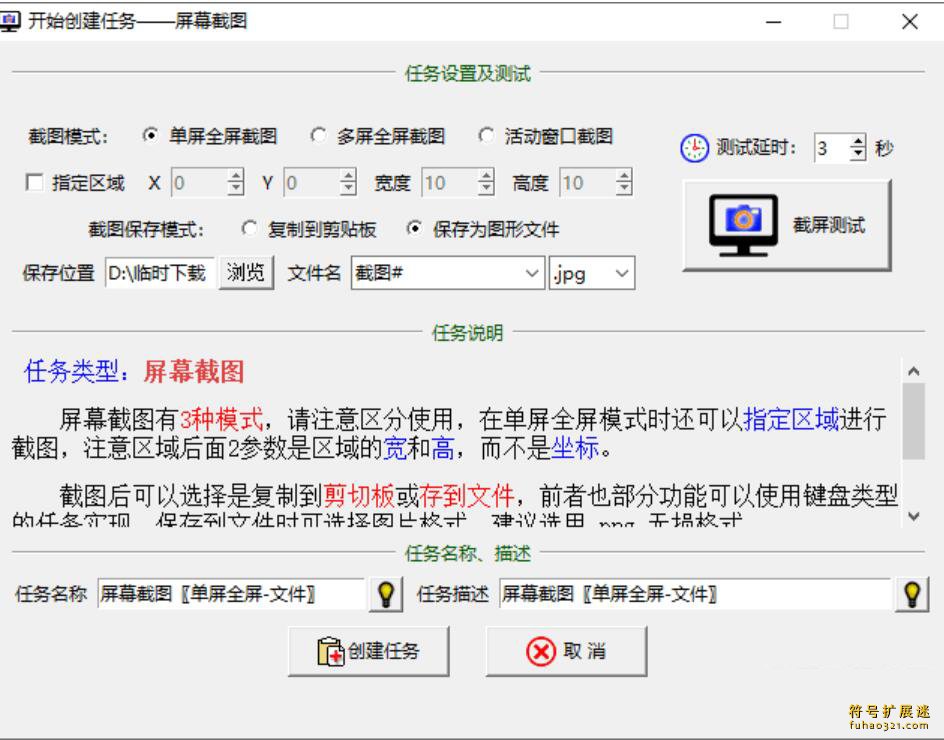Increase the 宽度 spinner value
Viewport: 944px width, 740px height.
(x=486, y=176)
